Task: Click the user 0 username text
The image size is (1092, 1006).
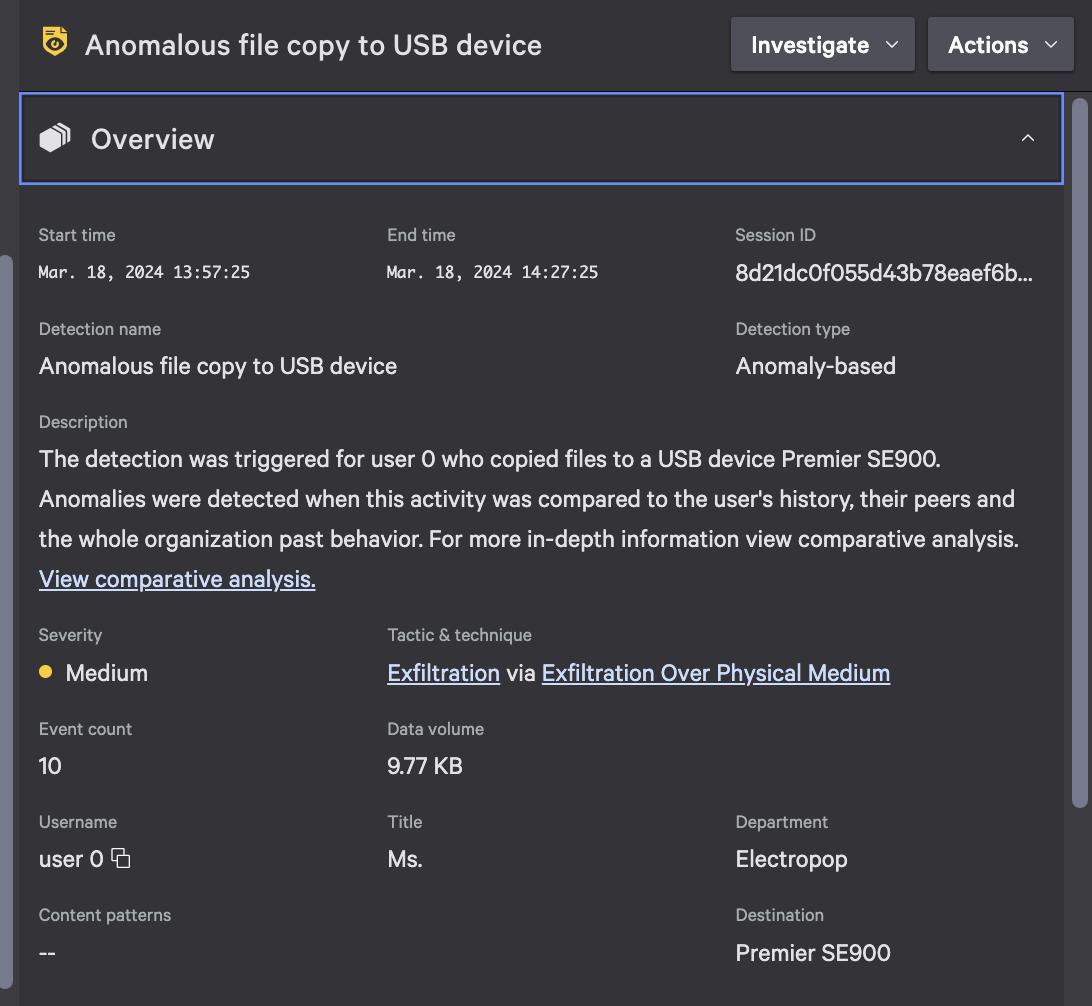Action: pos(71,859)
